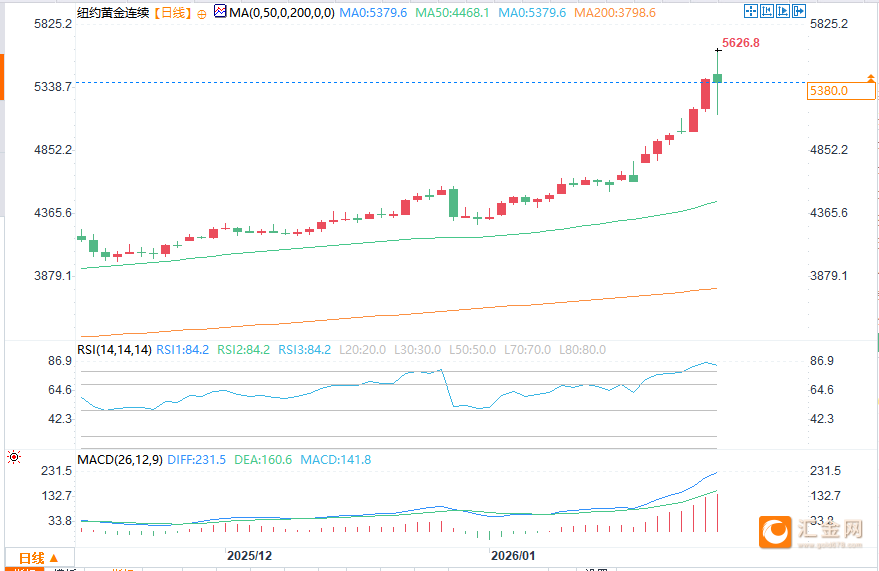The width and height of the screenshot is (879, 571).
Task: Click the crosshair cursor icon at top right
Action: 751,11
